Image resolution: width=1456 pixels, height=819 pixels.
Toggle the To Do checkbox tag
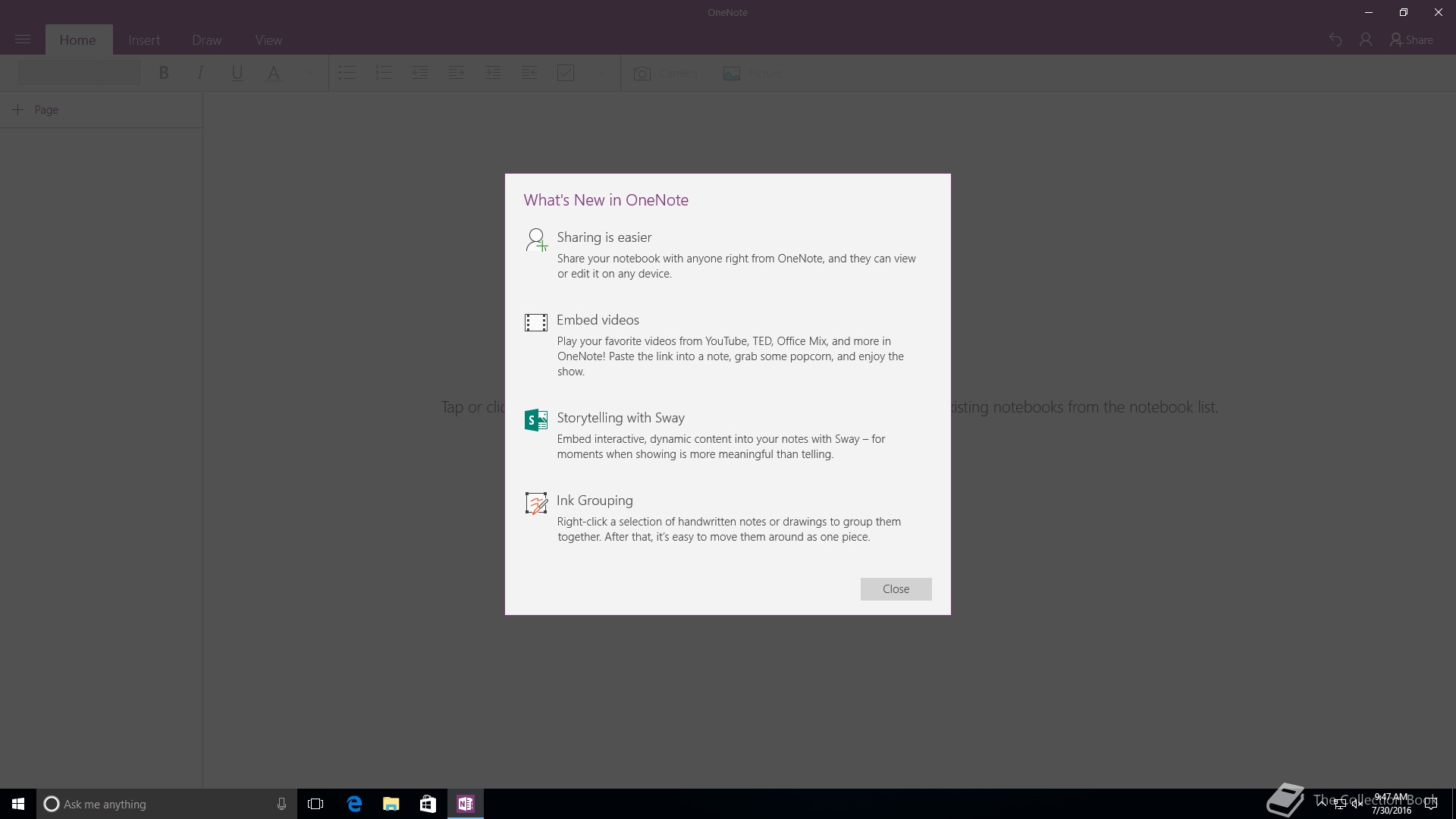[566, 74]
